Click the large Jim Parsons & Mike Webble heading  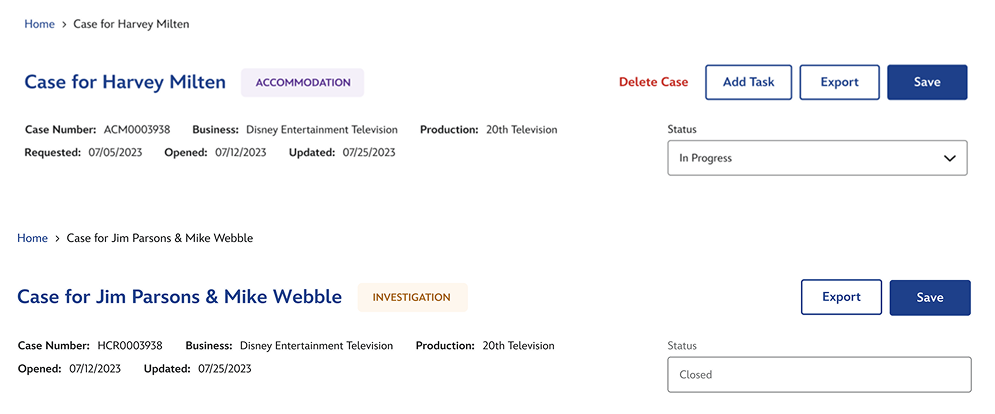(x=180, y=297)
